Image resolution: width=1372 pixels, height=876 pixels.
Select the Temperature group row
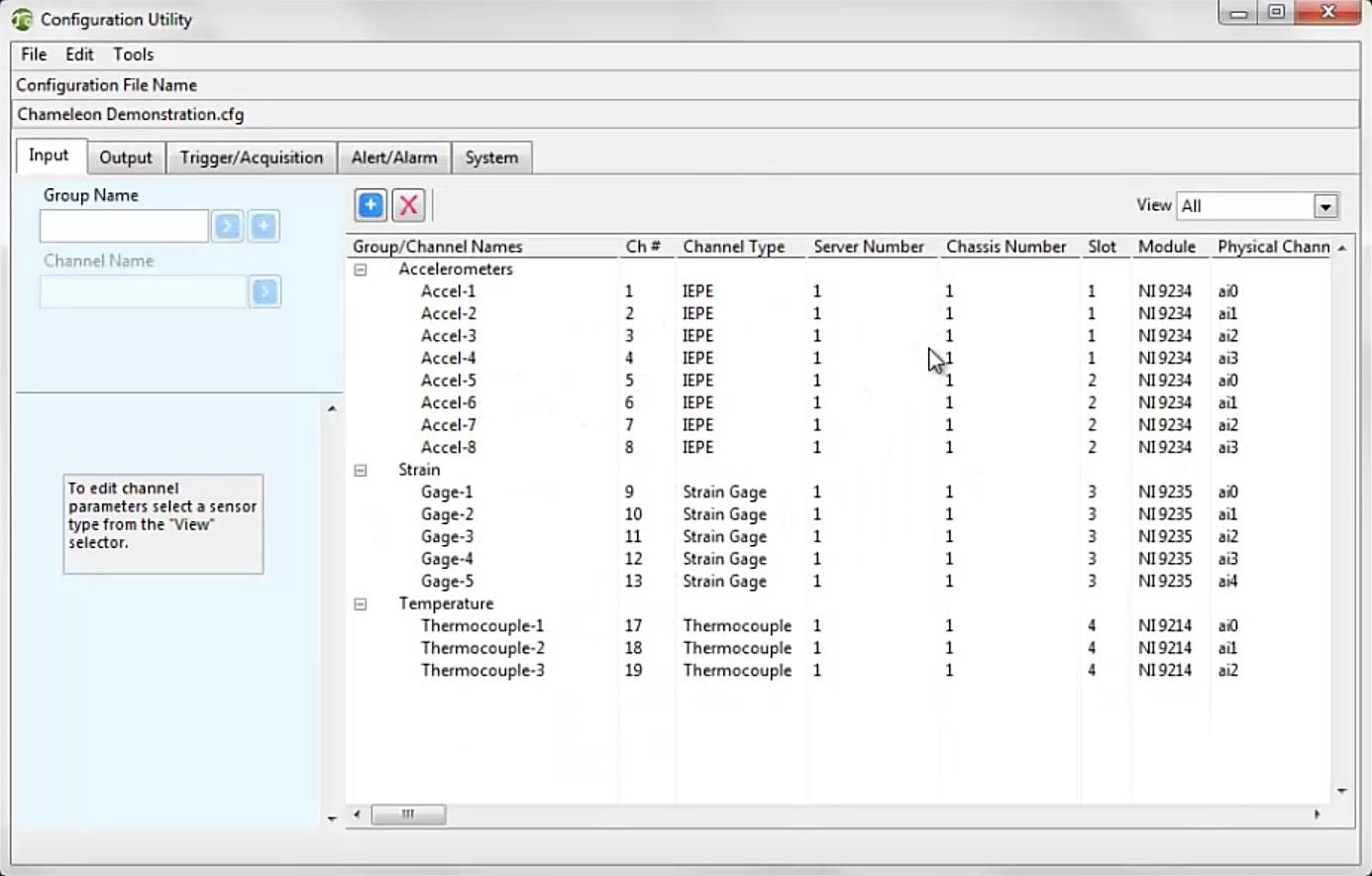coord(839,603)
